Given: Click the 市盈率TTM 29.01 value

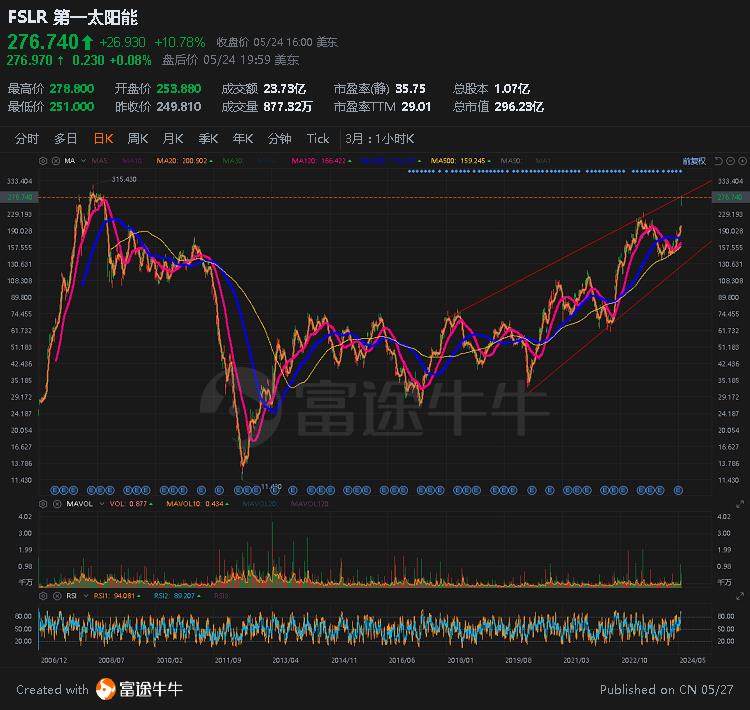Looking at the screenshot, I should tap(416, 106).
